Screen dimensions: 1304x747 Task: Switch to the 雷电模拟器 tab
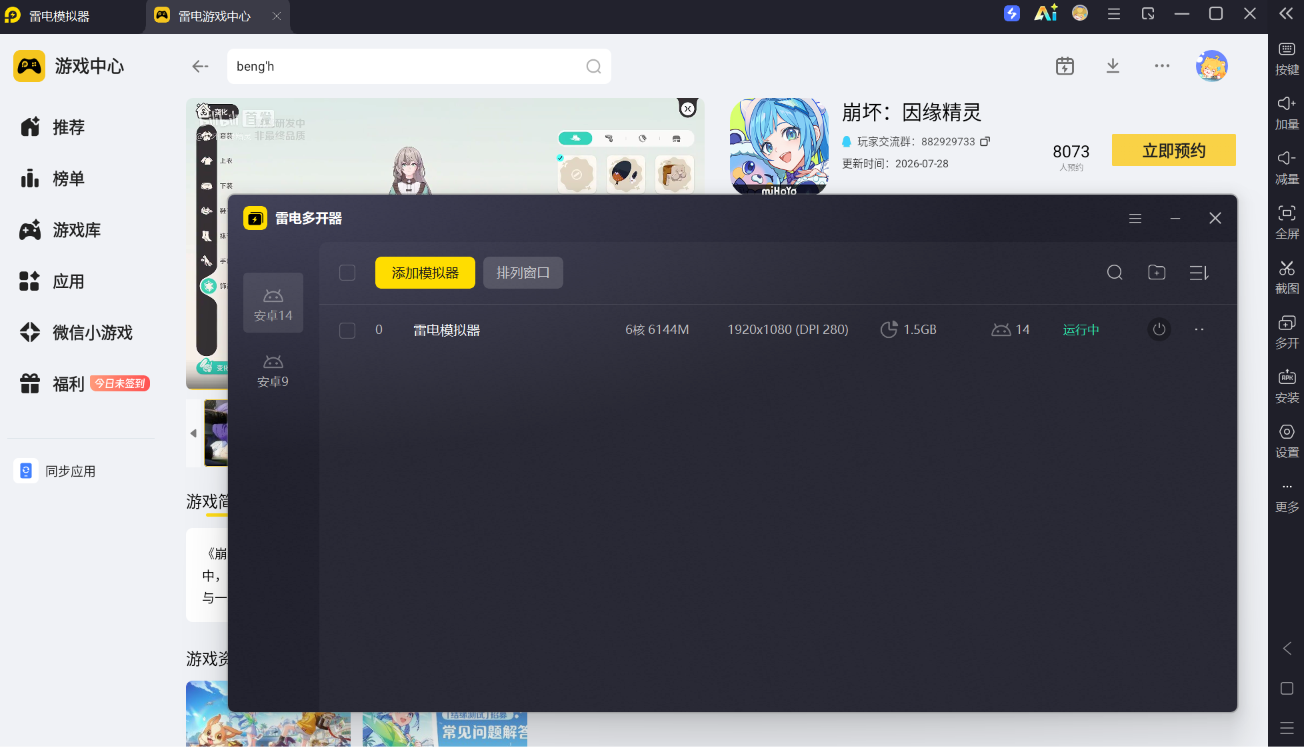pyautogui.click(x=59, y=16)
